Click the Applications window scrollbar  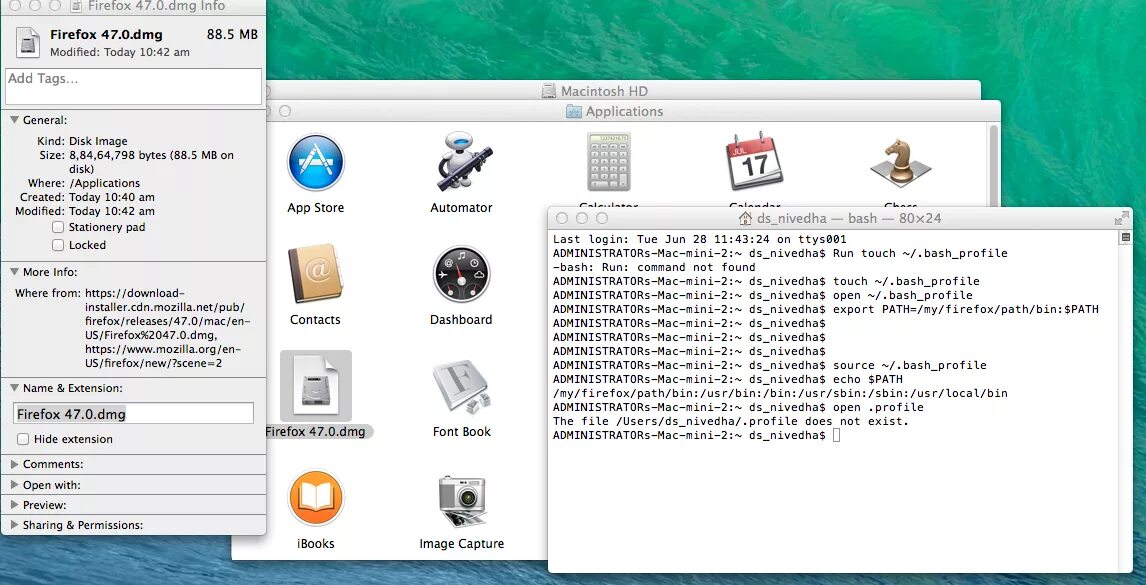pyautogui.click(x=993, y=165)
